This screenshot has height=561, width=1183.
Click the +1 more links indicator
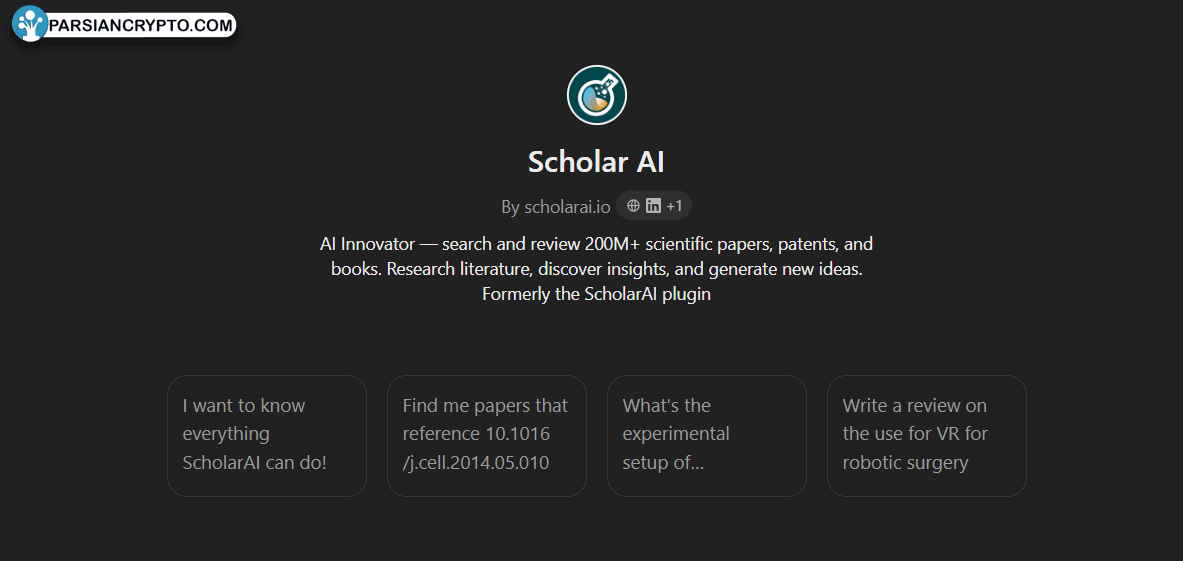(x=674, y=206)
